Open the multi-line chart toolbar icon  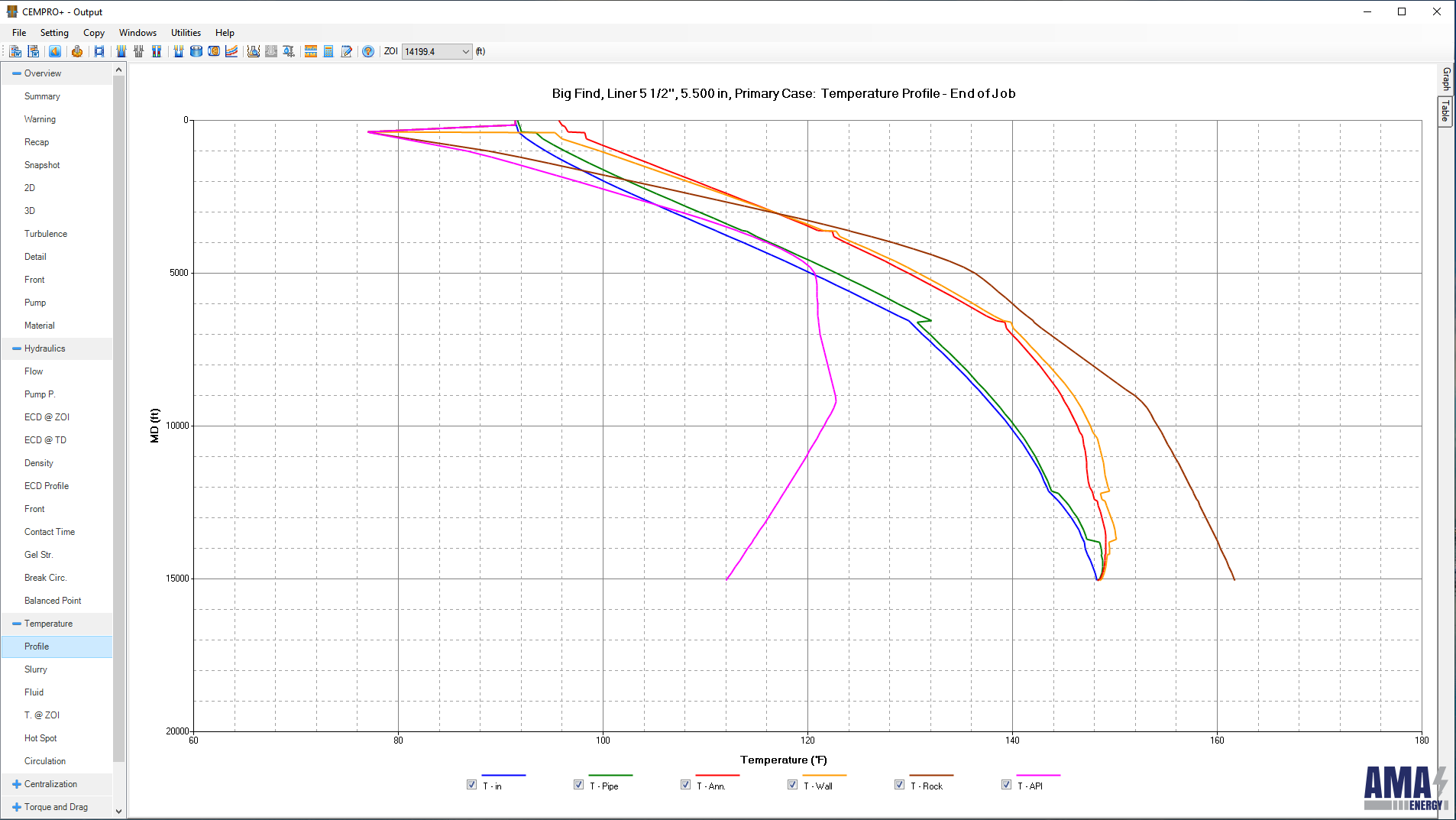(x=231, y=51)
